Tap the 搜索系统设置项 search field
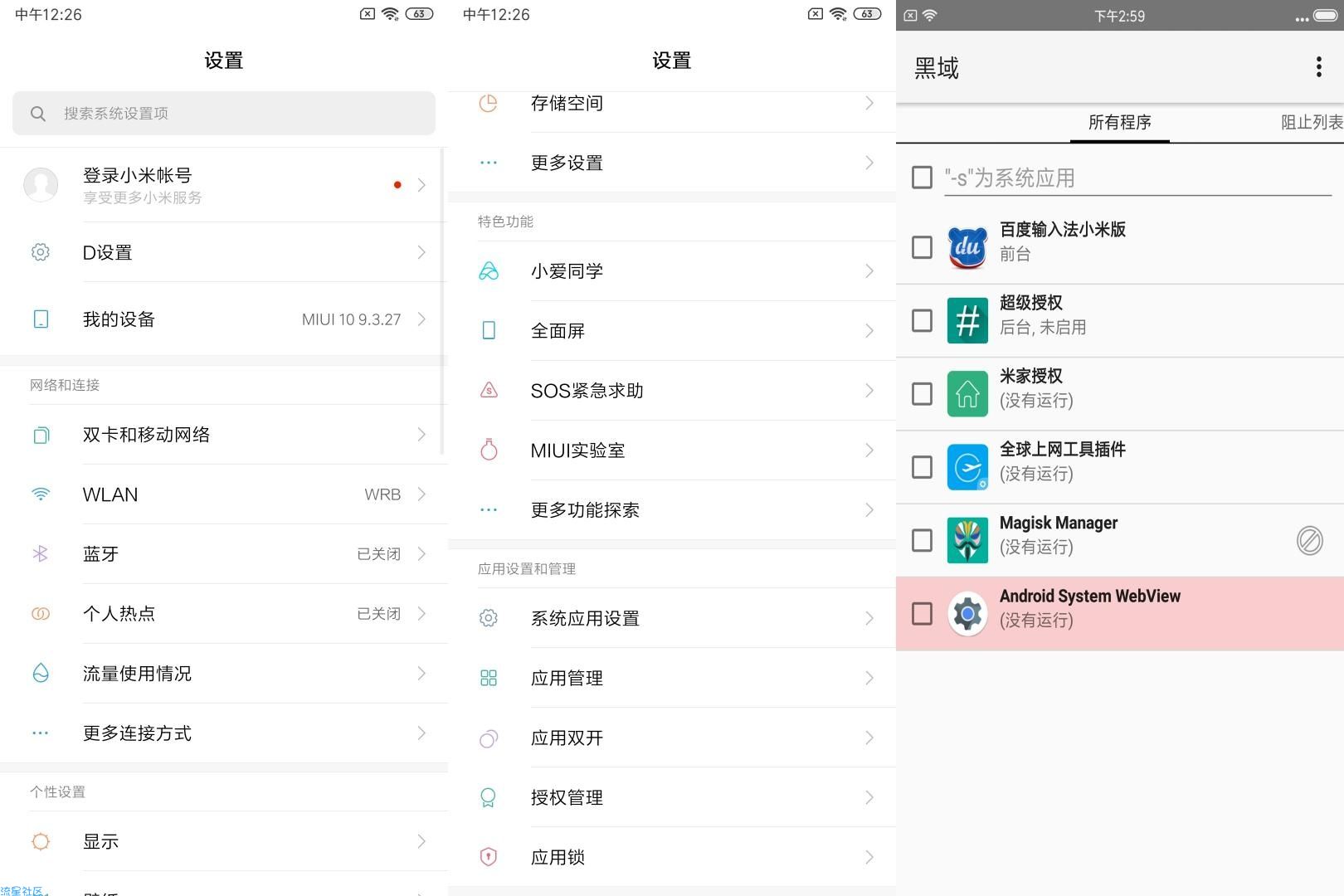This screenshot has height=896, width=1344. pyautogui.click(x=224, y=113)
